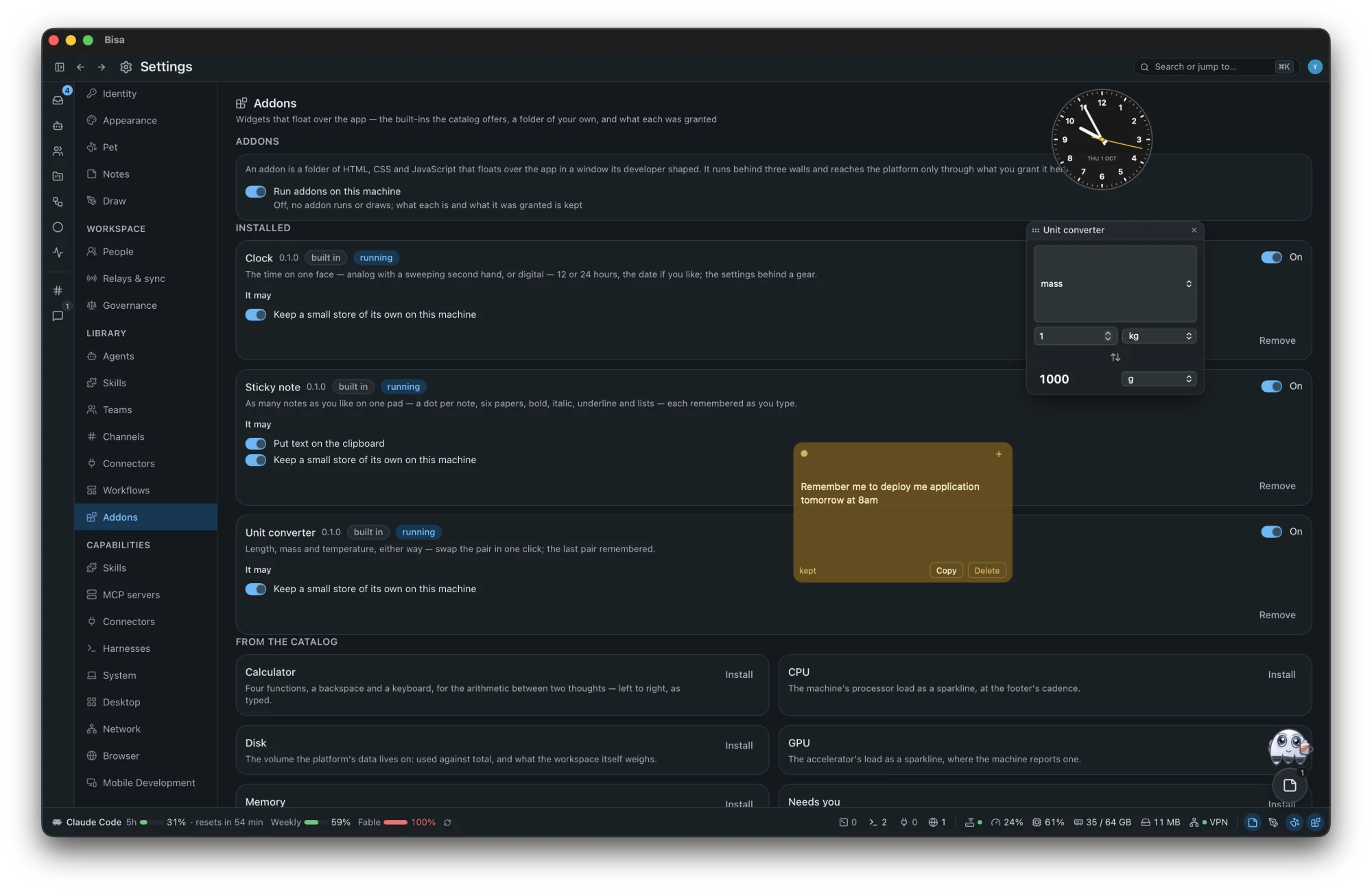Screen dimensions: 1372x892
Task: Go back with the left arrow icon
Action: [x=80, y=67]
